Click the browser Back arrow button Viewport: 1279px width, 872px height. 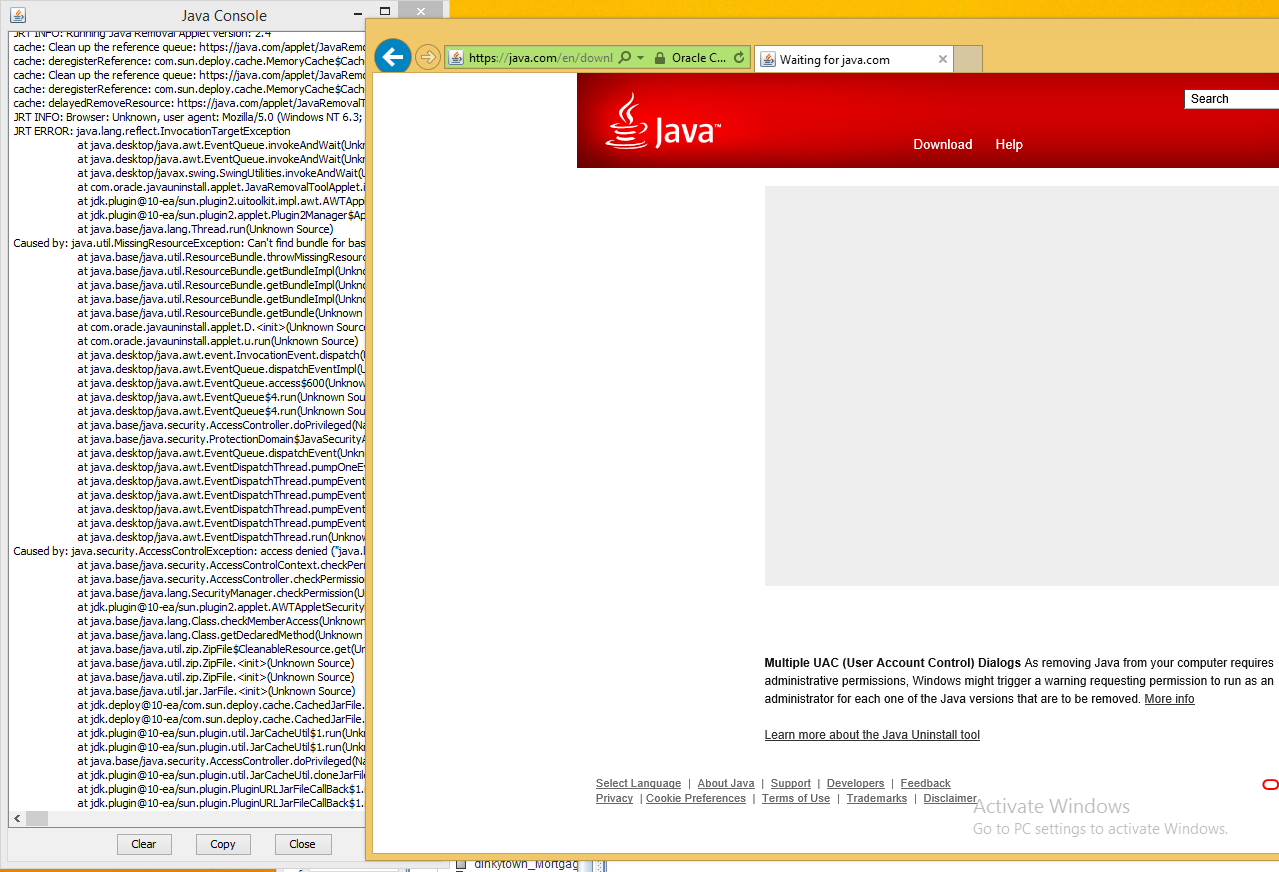click(393, 57)
